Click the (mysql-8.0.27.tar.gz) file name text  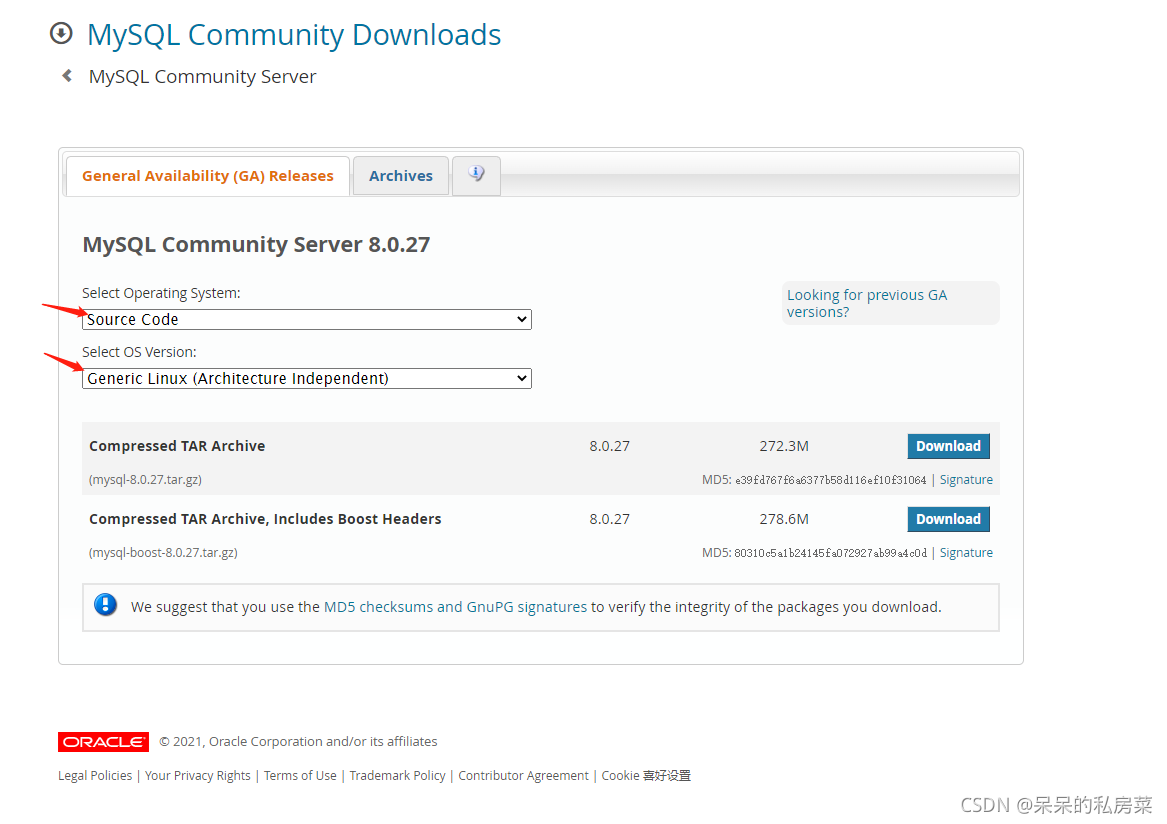[145, 479]
